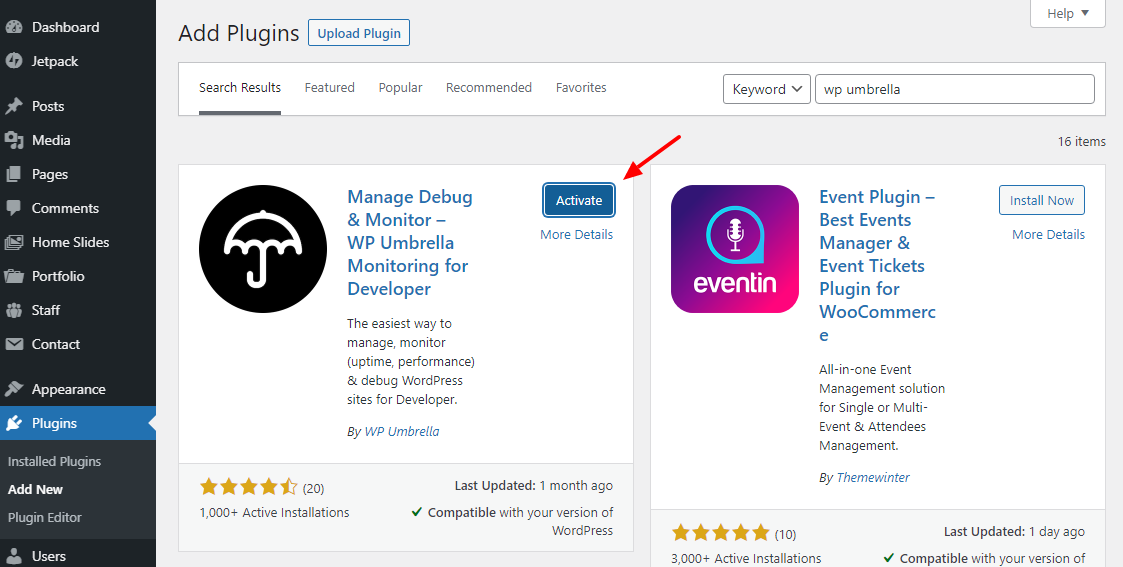Go to Installed Plugins submenu
Viewport: 1123px width, 567px height.
tap(54, 462)
